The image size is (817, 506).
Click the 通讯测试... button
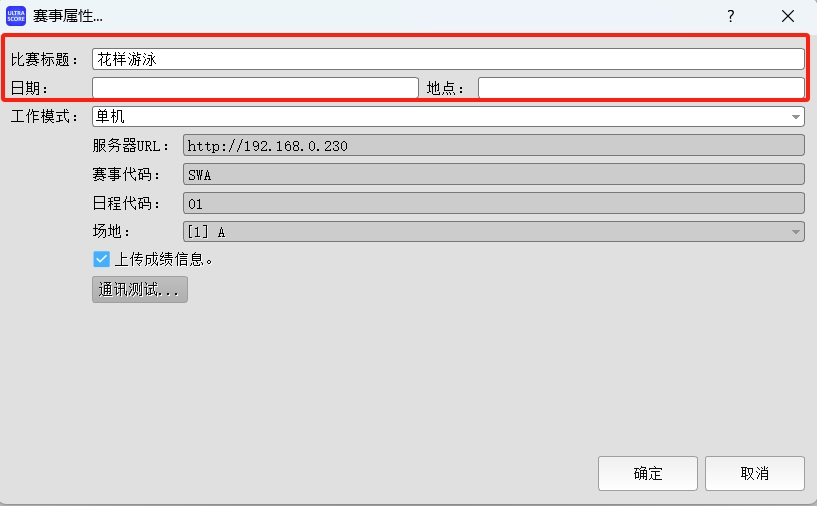click(140, 290)
